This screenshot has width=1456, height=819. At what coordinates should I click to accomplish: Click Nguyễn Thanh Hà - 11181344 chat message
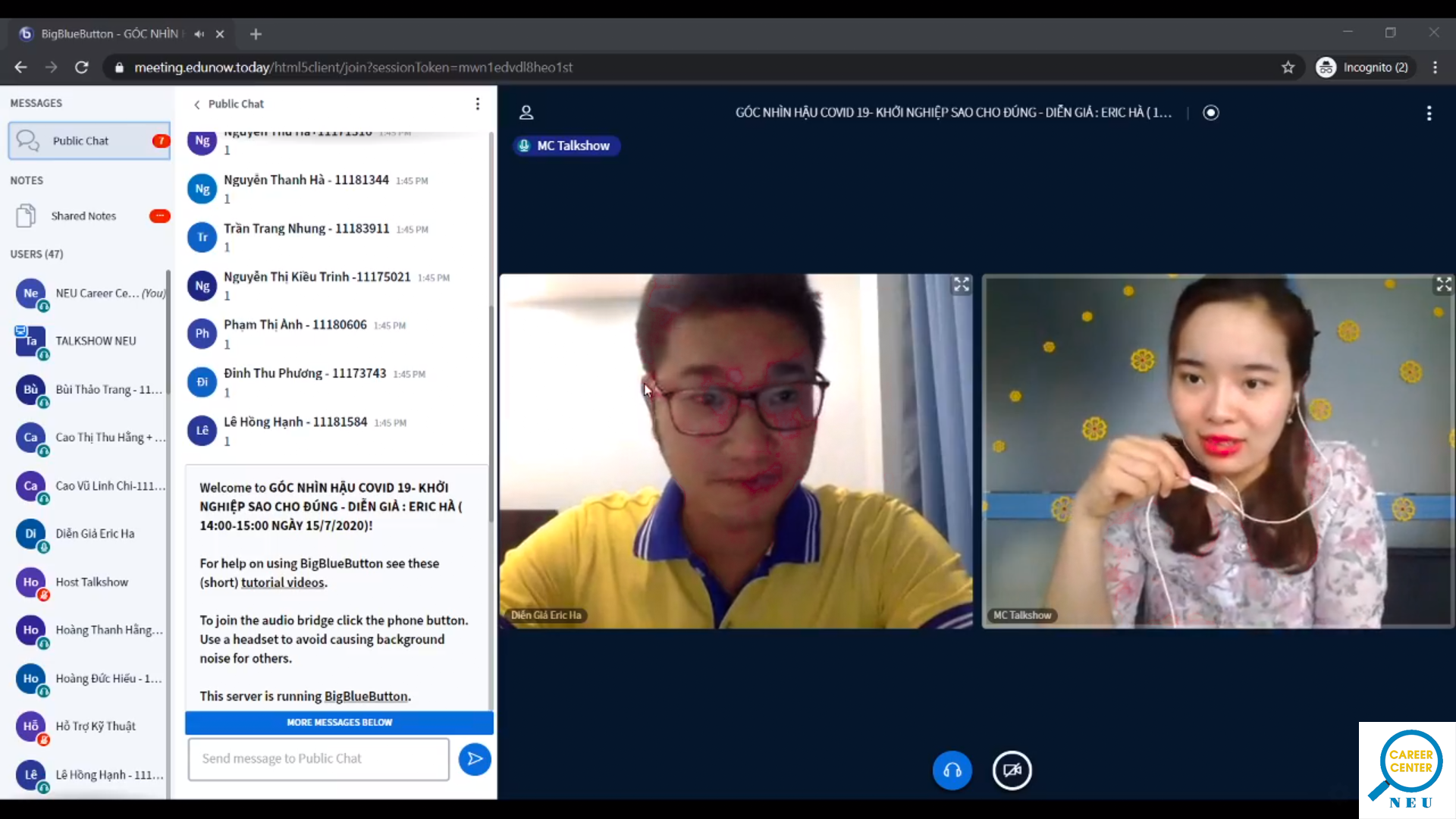(337, 189)
